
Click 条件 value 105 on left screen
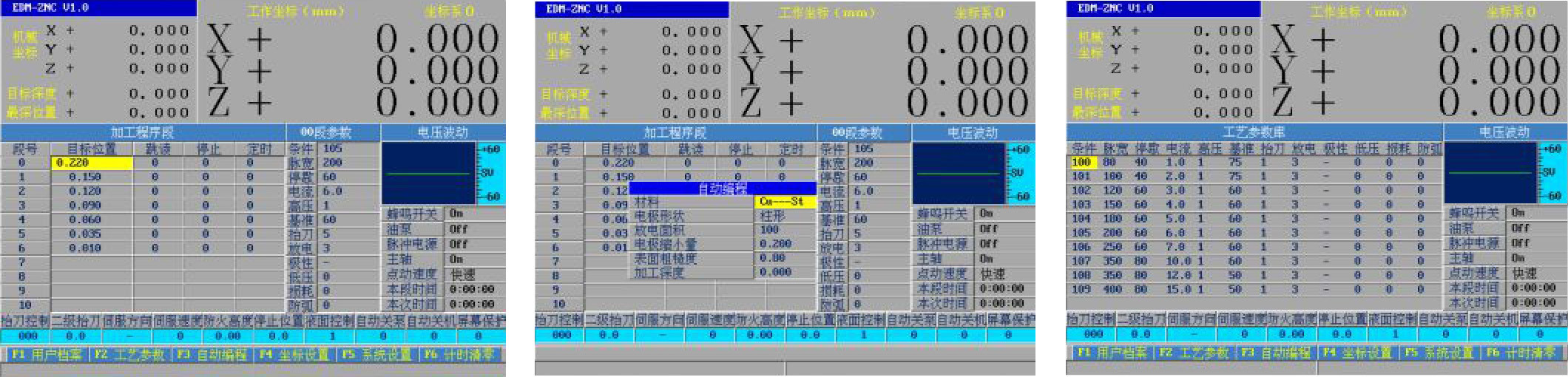point(348,149)
